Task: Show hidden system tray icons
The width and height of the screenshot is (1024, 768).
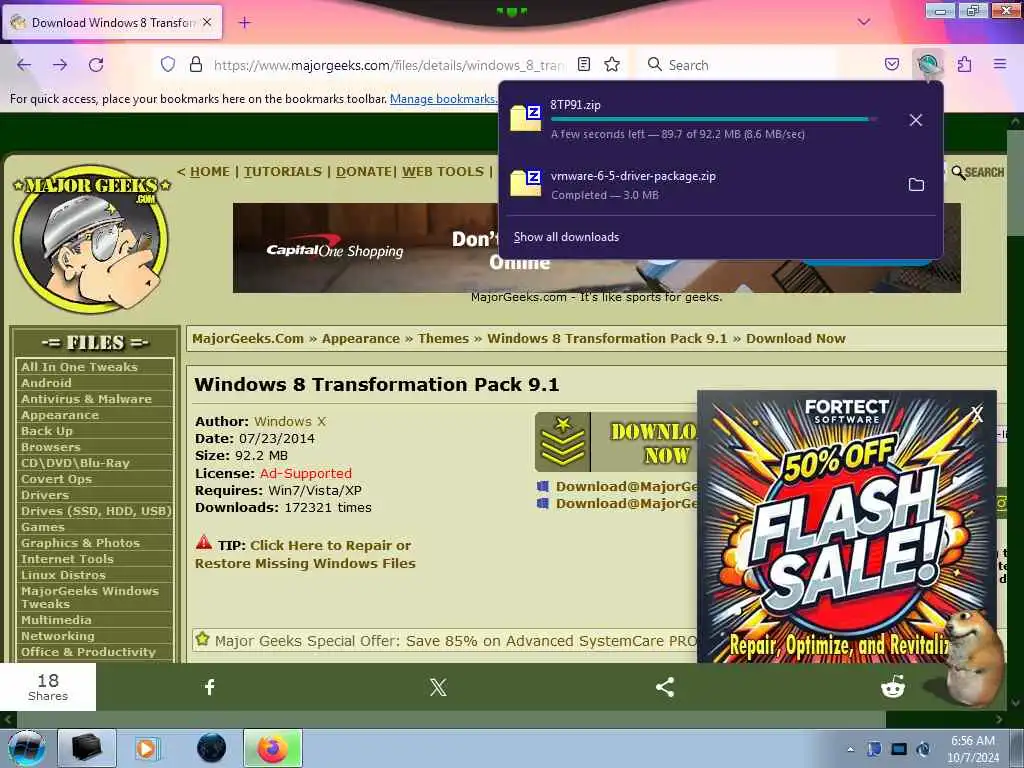Action: coord(850,750)
